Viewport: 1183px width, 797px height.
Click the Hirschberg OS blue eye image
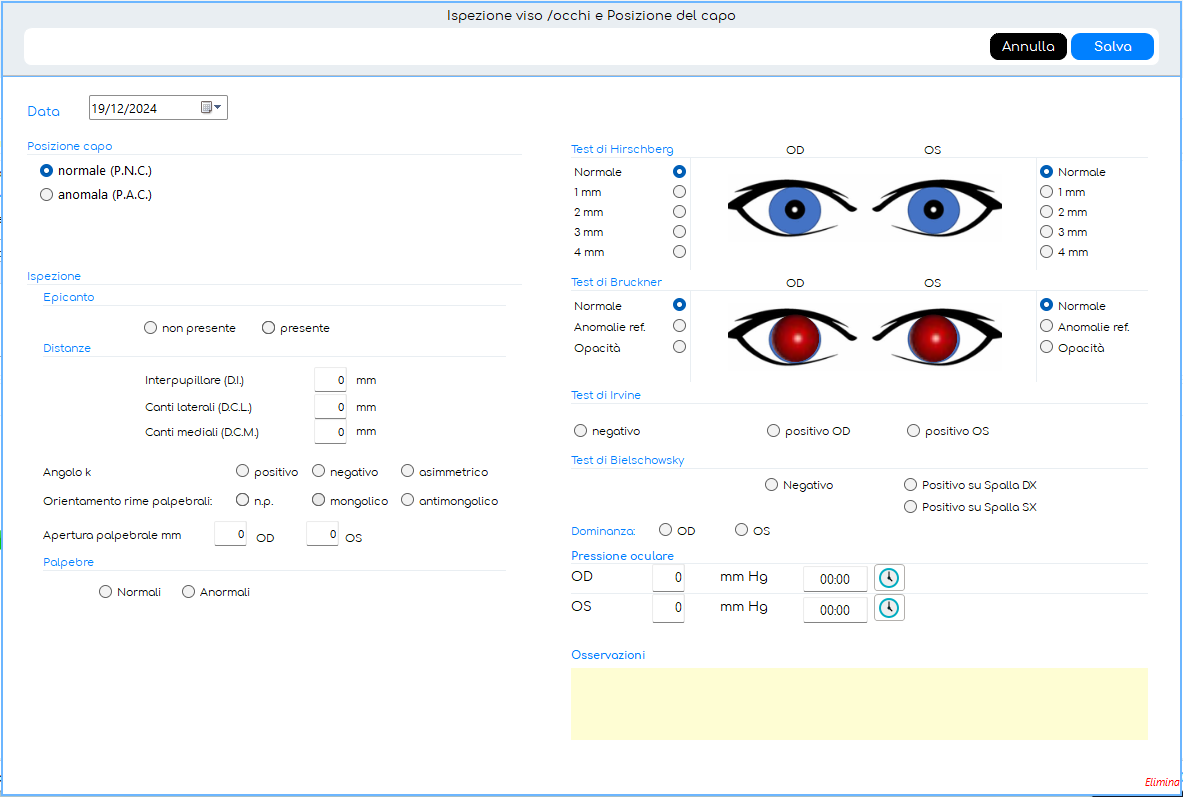[933, 210]
